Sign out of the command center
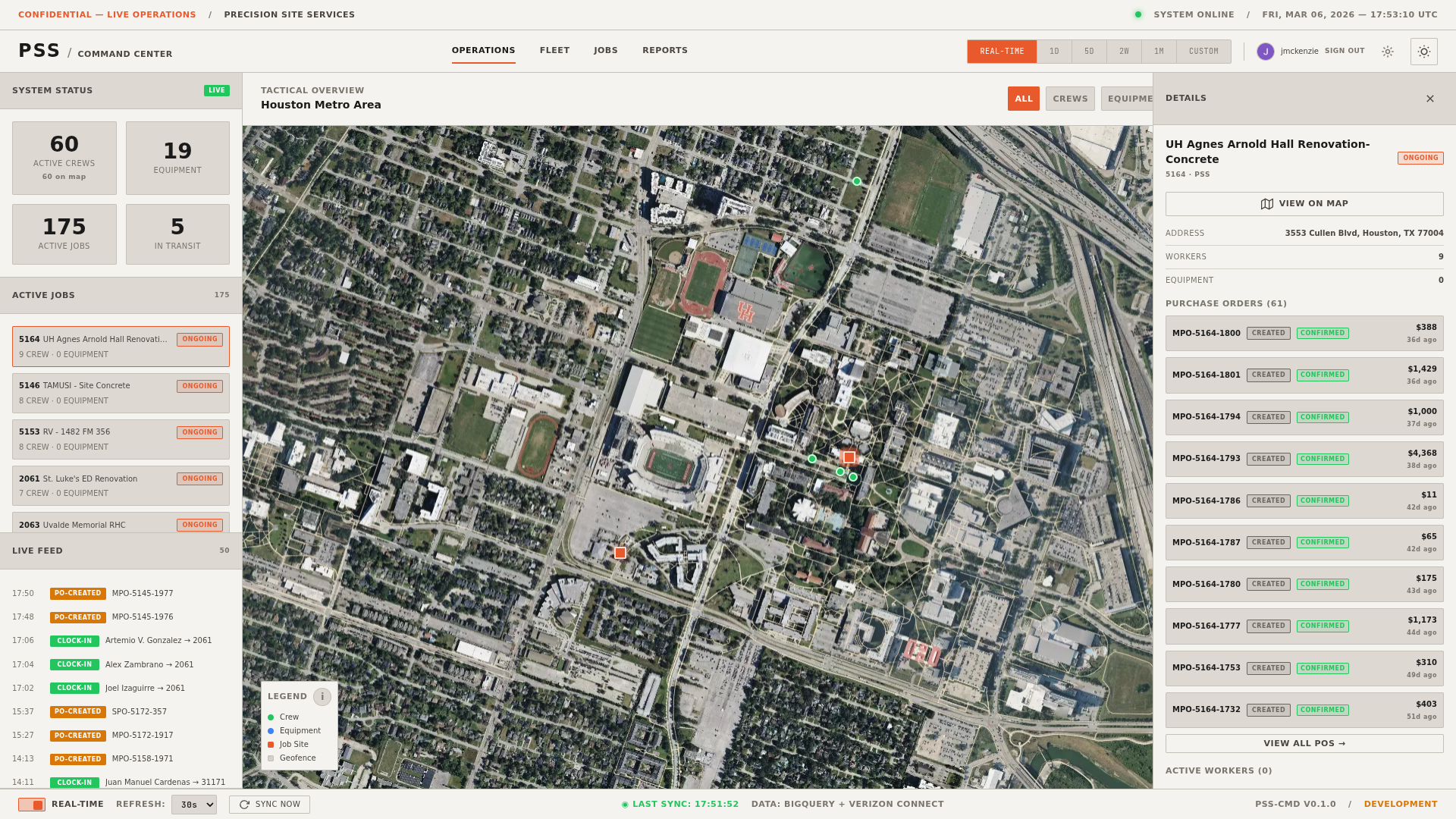This screenshot has height=819, width=1456. pos(1344,51)
